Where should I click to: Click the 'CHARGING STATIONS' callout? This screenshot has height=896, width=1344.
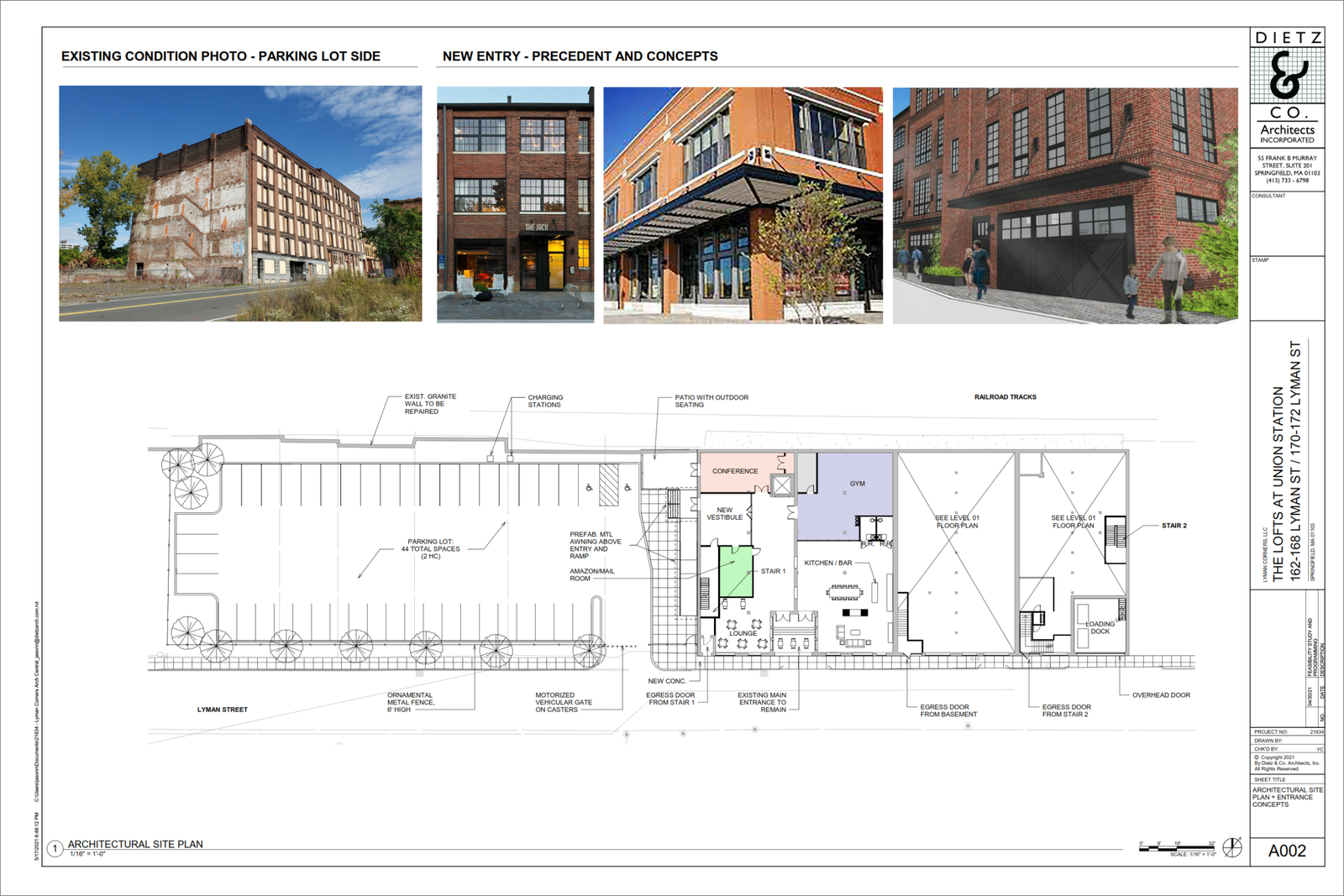click(x=545, y=401)
